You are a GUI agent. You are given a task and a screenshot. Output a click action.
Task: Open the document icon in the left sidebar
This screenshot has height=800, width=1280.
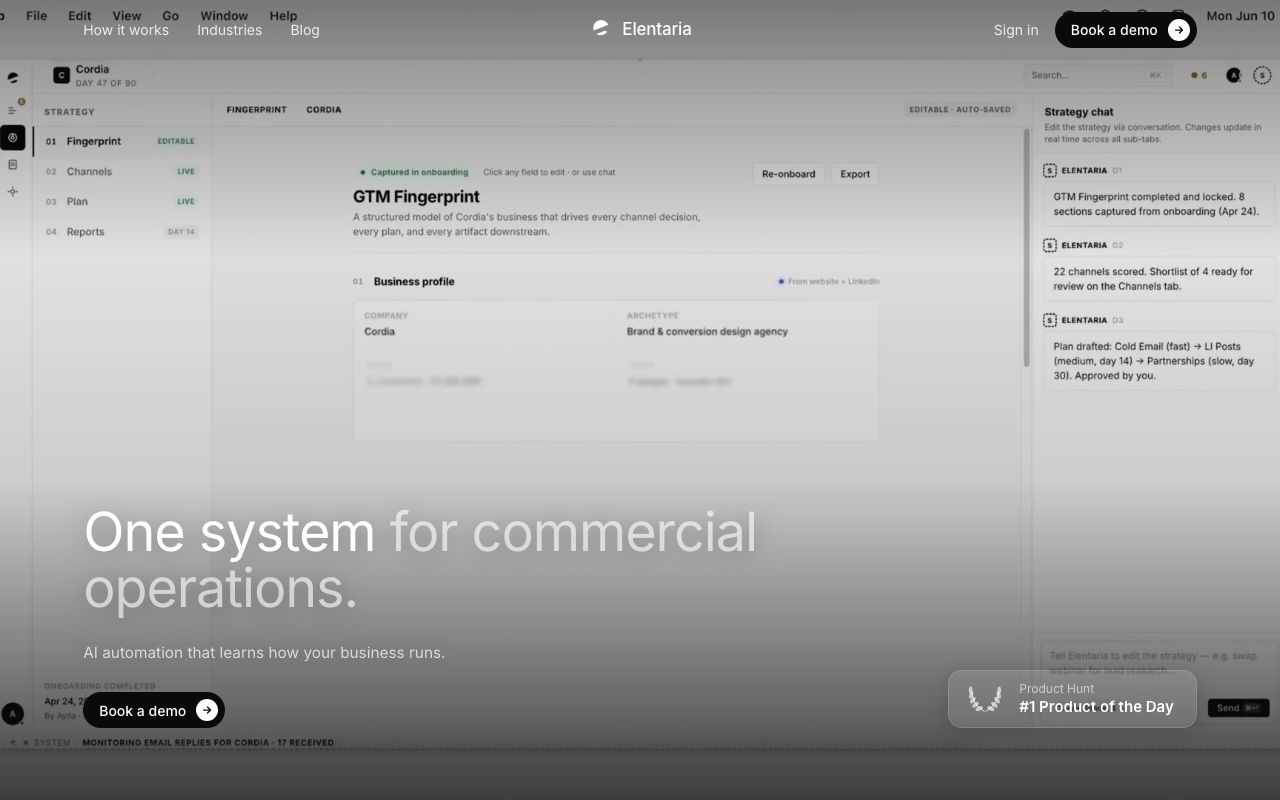click(x=13, y=165)
